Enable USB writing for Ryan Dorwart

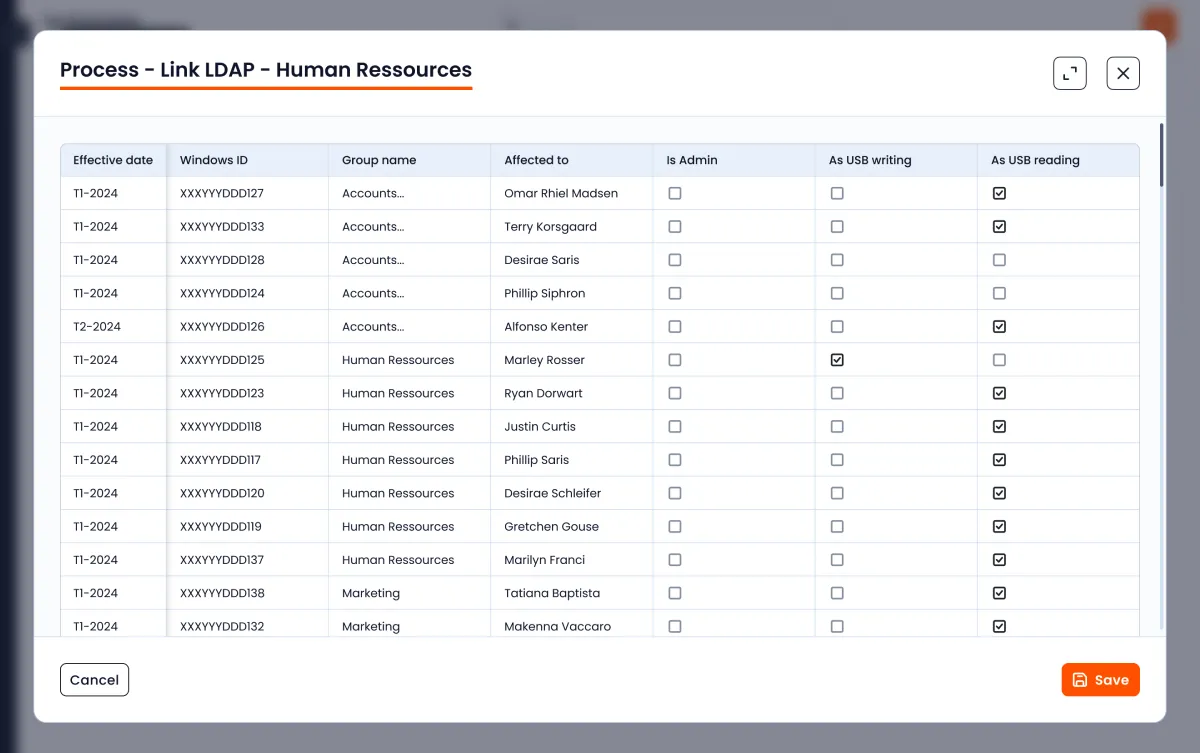coord(837,393)
